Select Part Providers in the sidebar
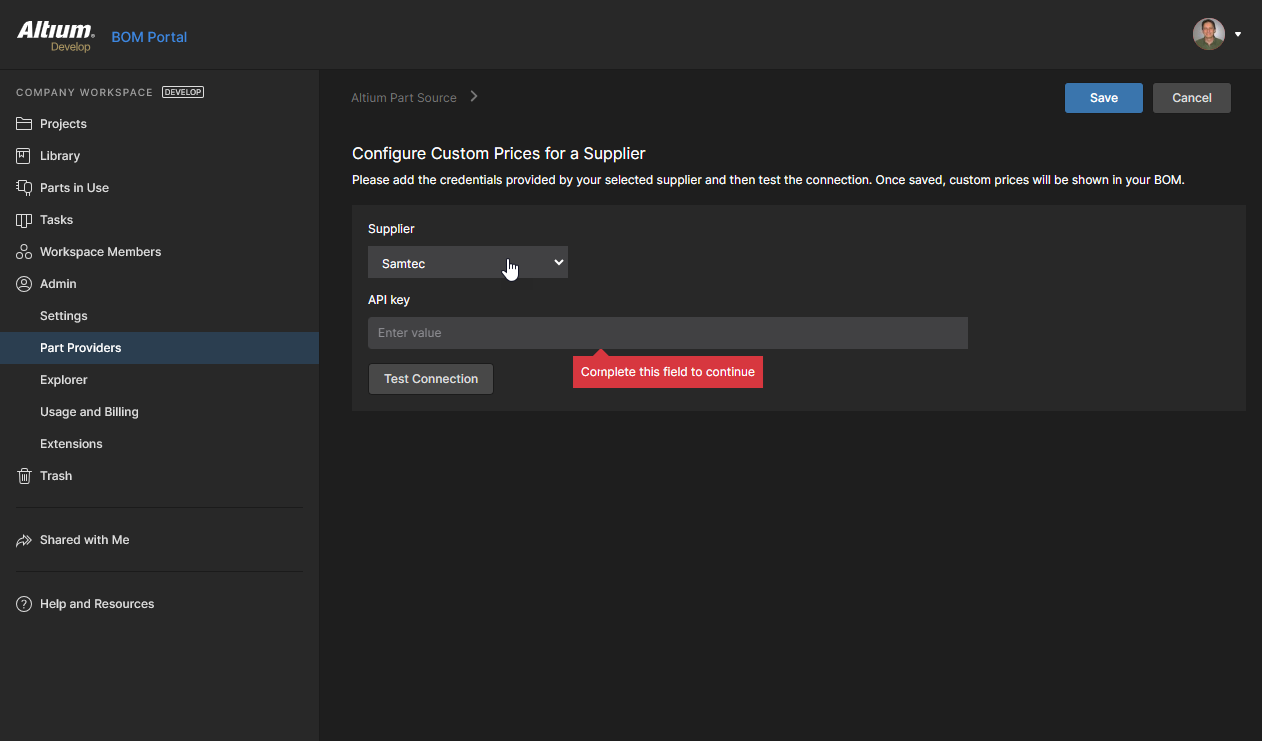 pyautogui.click(x=81, y=348)
